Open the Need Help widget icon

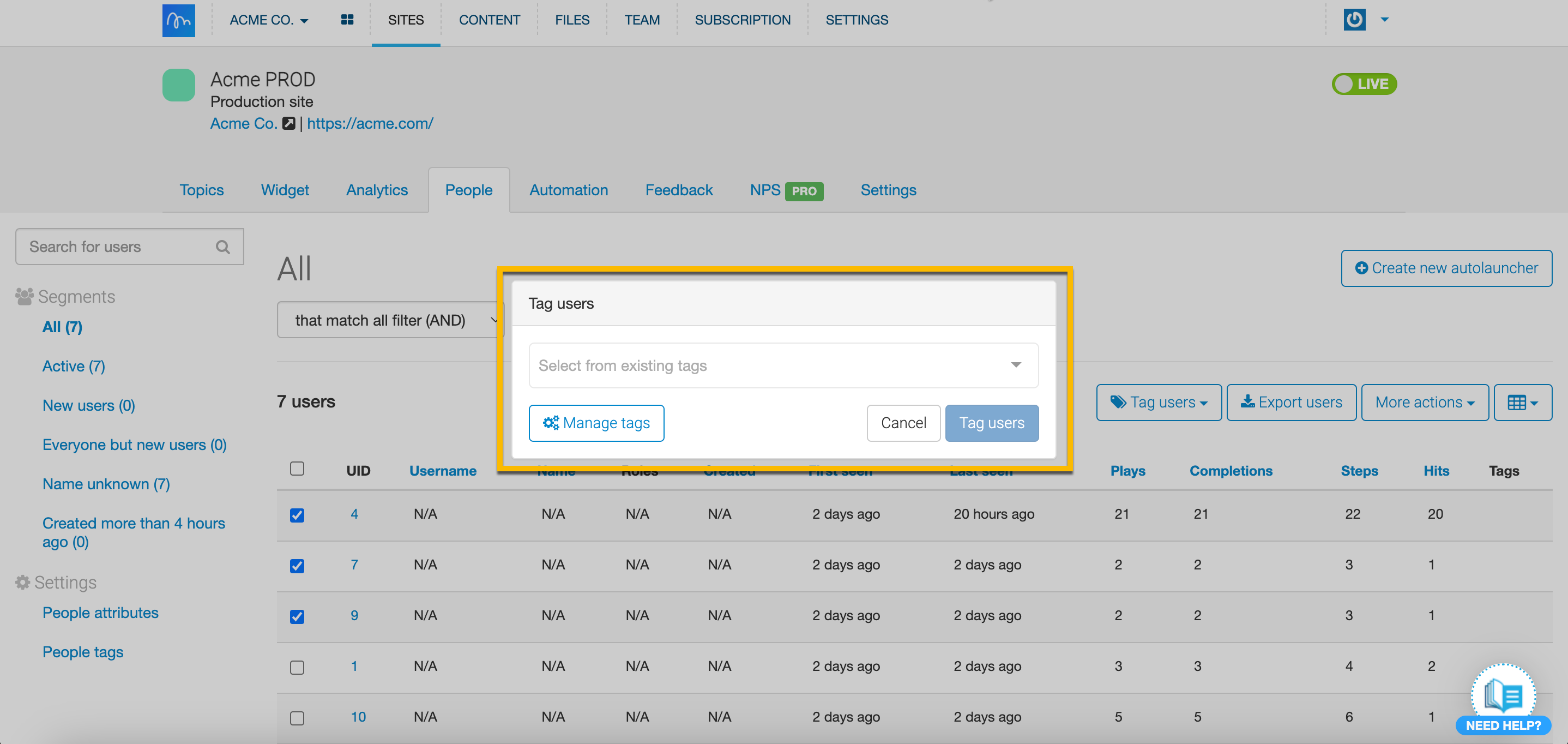1503,697
